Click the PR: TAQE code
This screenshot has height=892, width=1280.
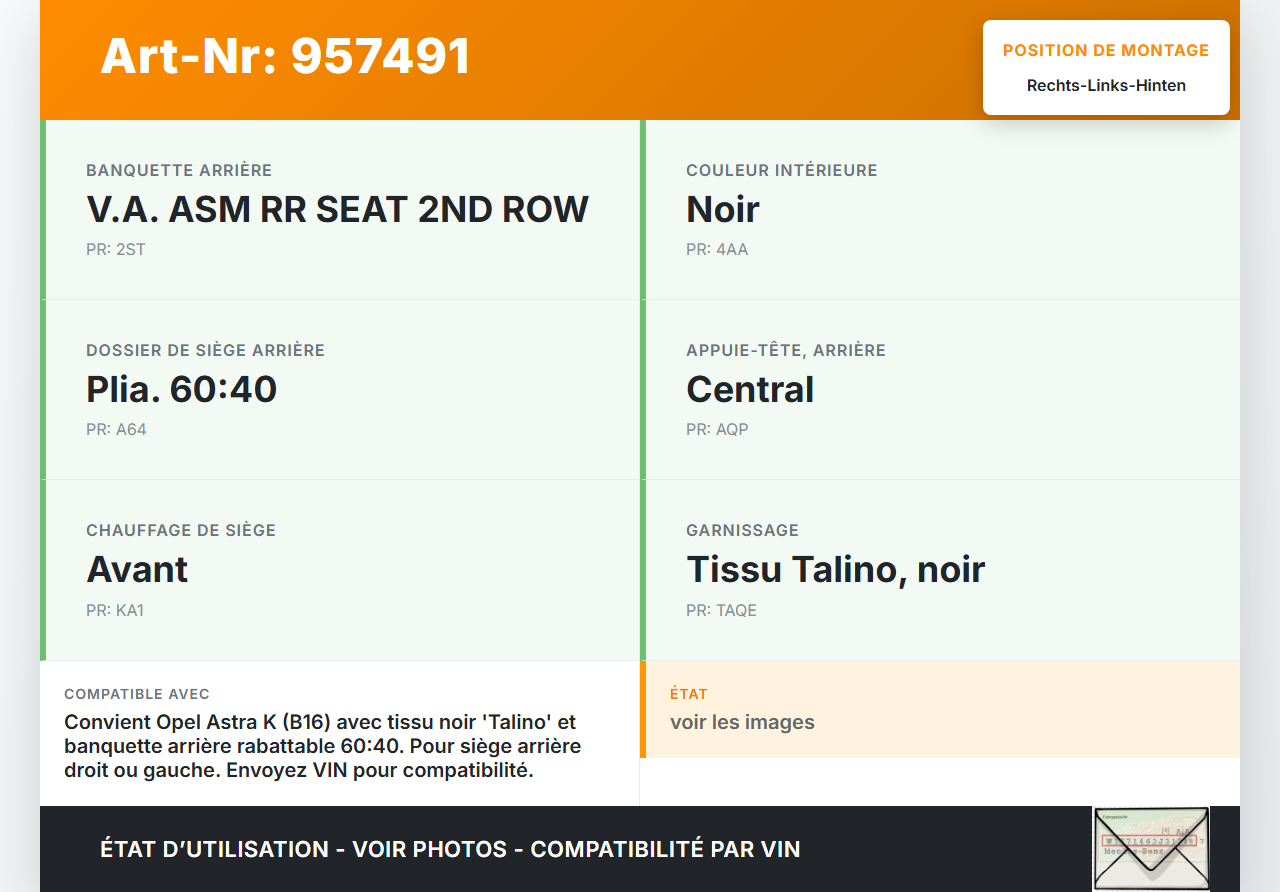(721, 609)
